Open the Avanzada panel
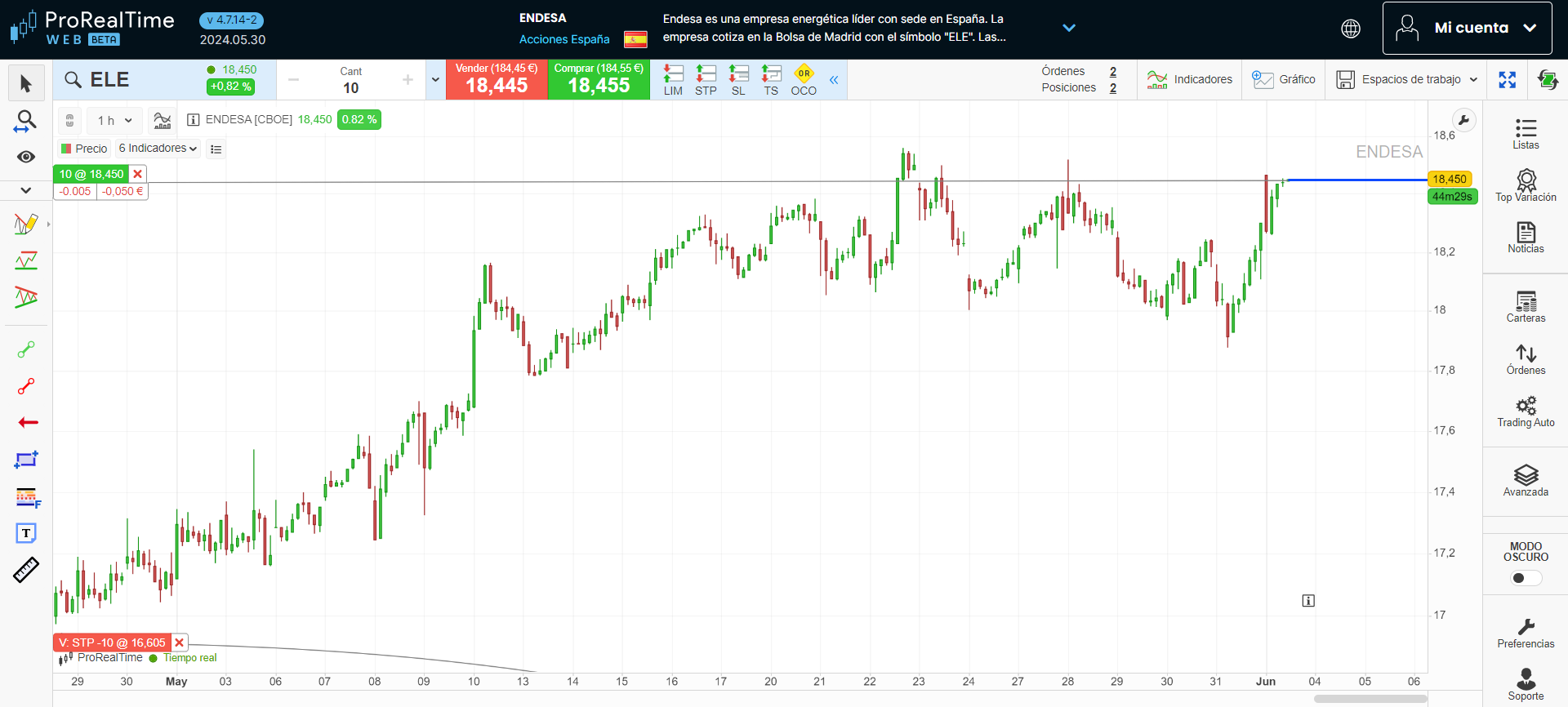Screen dimensions: 1568x707 (x=1526, y=481)
